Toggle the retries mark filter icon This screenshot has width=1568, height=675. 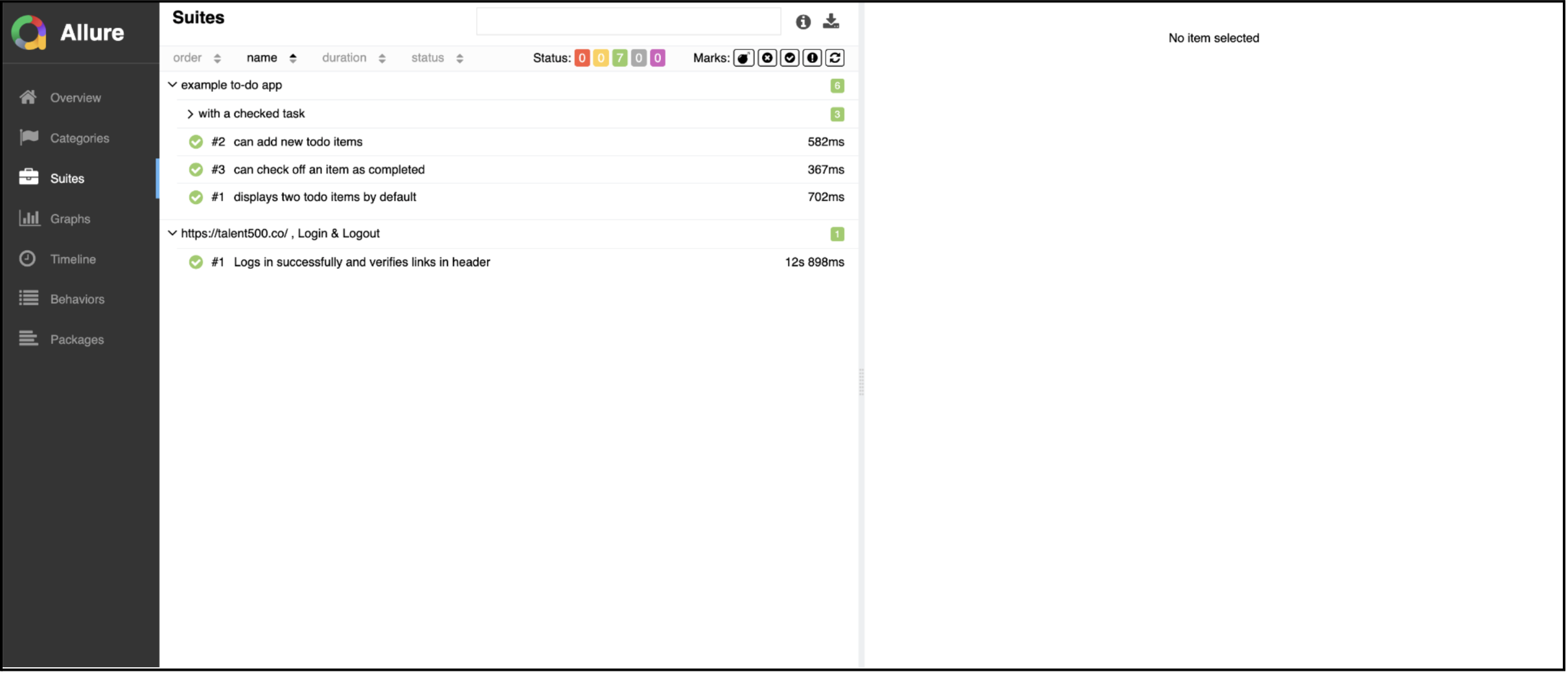pyautogui.click(x=835, y=58)
